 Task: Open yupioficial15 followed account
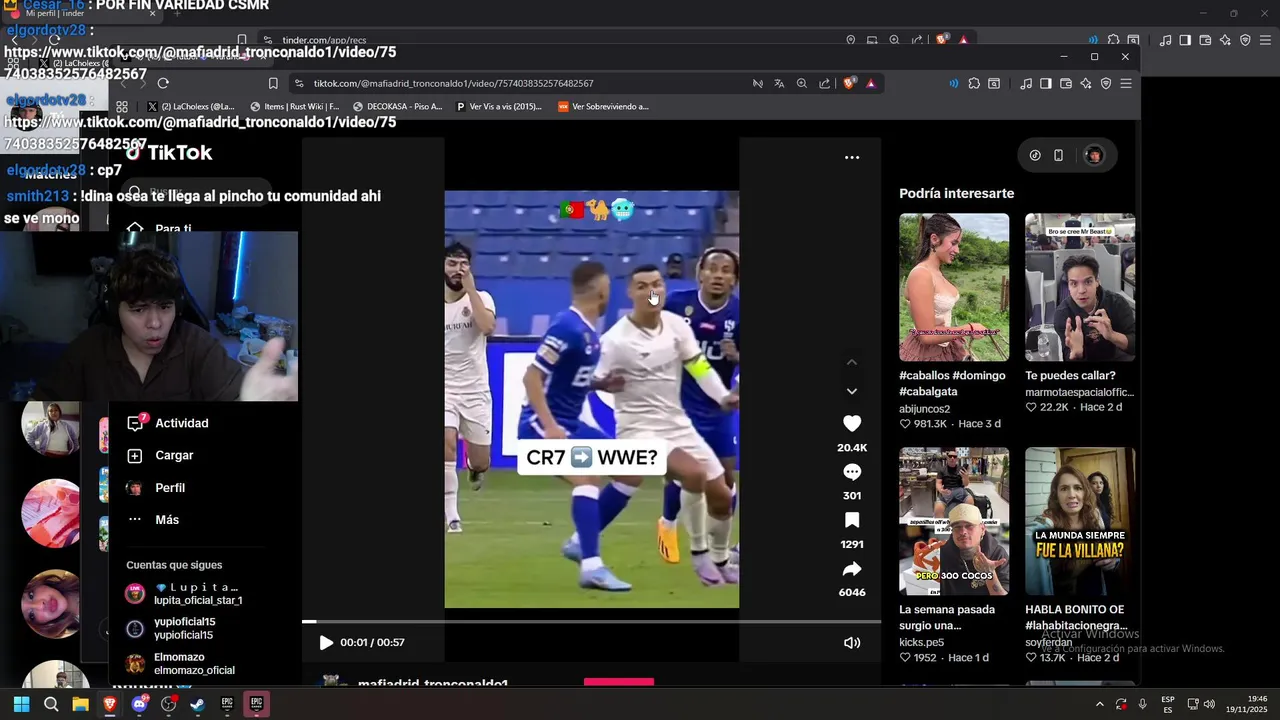(171, 628)
